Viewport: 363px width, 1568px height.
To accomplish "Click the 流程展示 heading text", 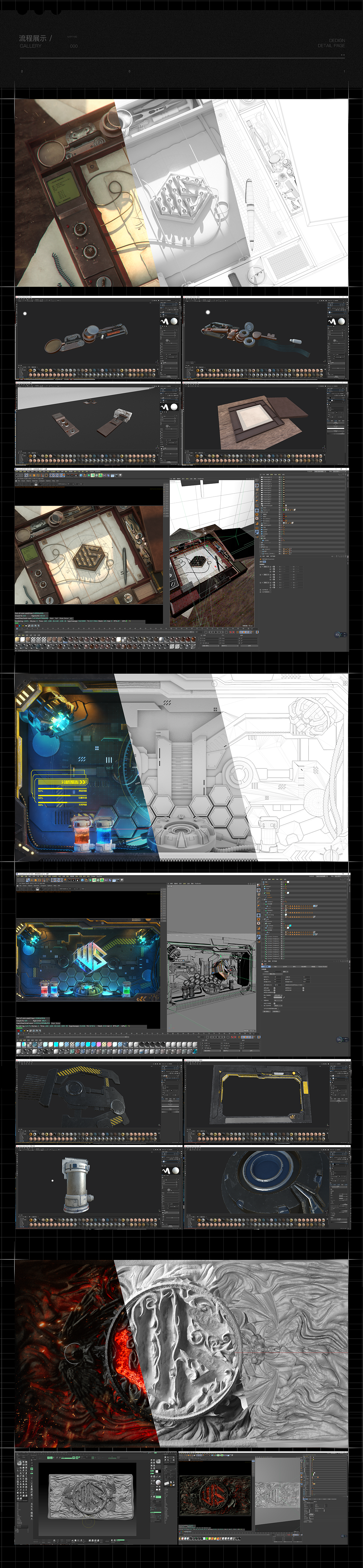I will point(32,38).
